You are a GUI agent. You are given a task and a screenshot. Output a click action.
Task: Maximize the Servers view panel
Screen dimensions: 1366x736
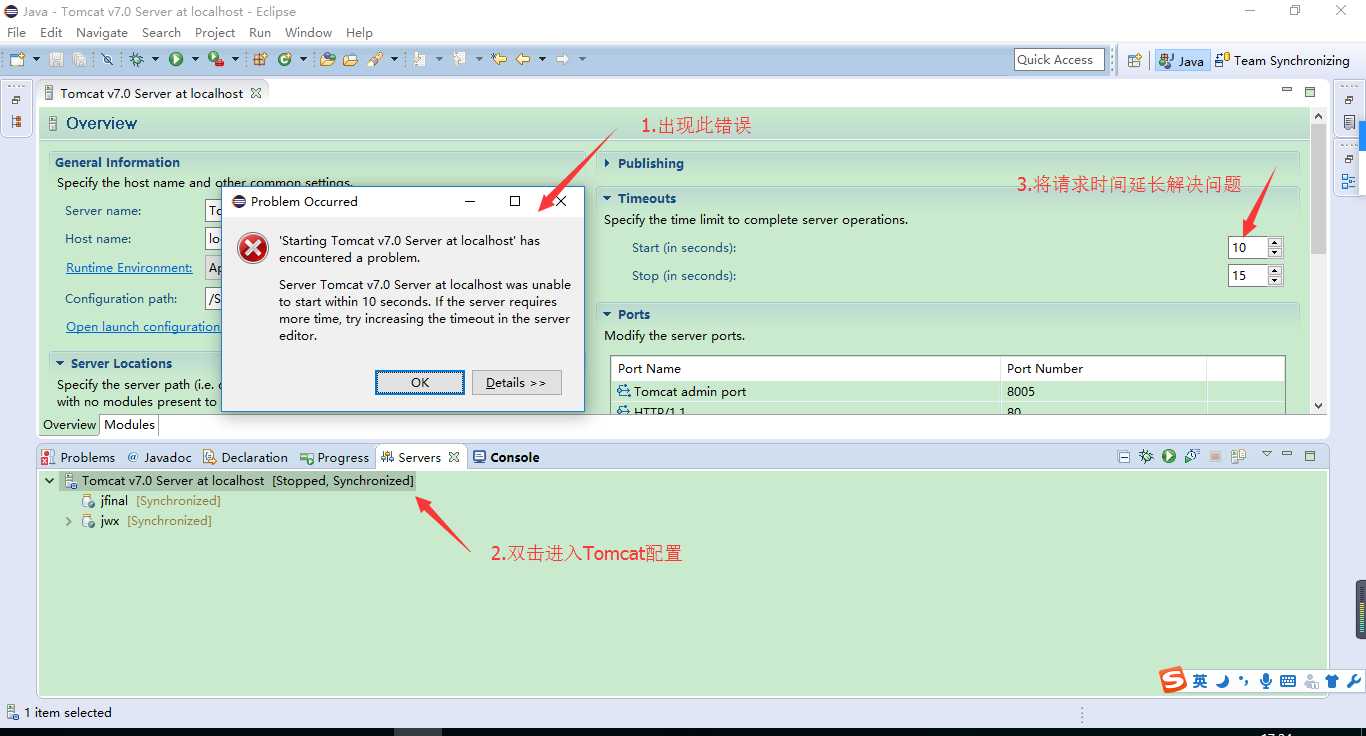(1310, 456)
